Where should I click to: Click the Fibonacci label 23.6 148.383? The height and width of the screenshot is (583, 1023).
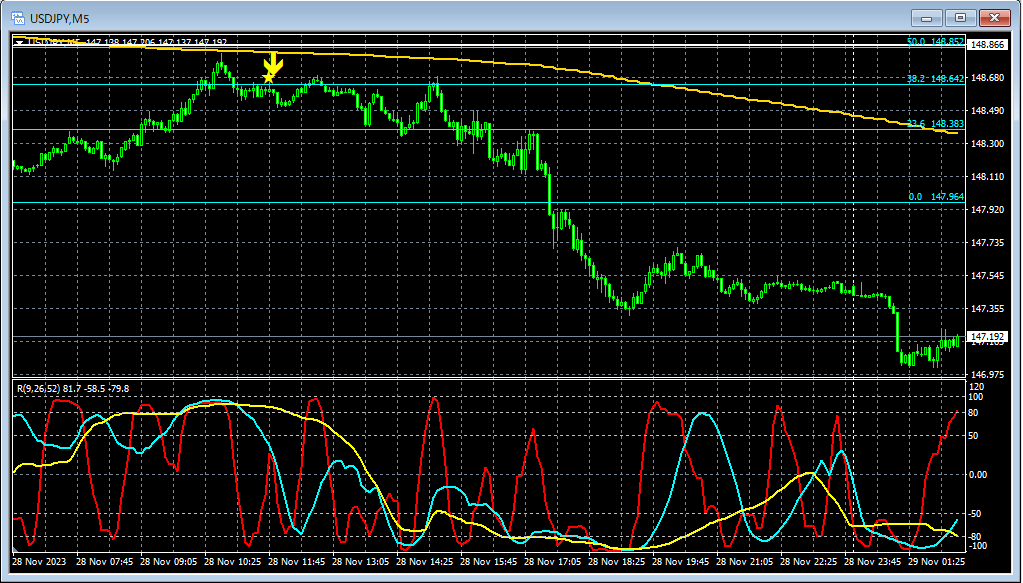click(x=935, y=124)
